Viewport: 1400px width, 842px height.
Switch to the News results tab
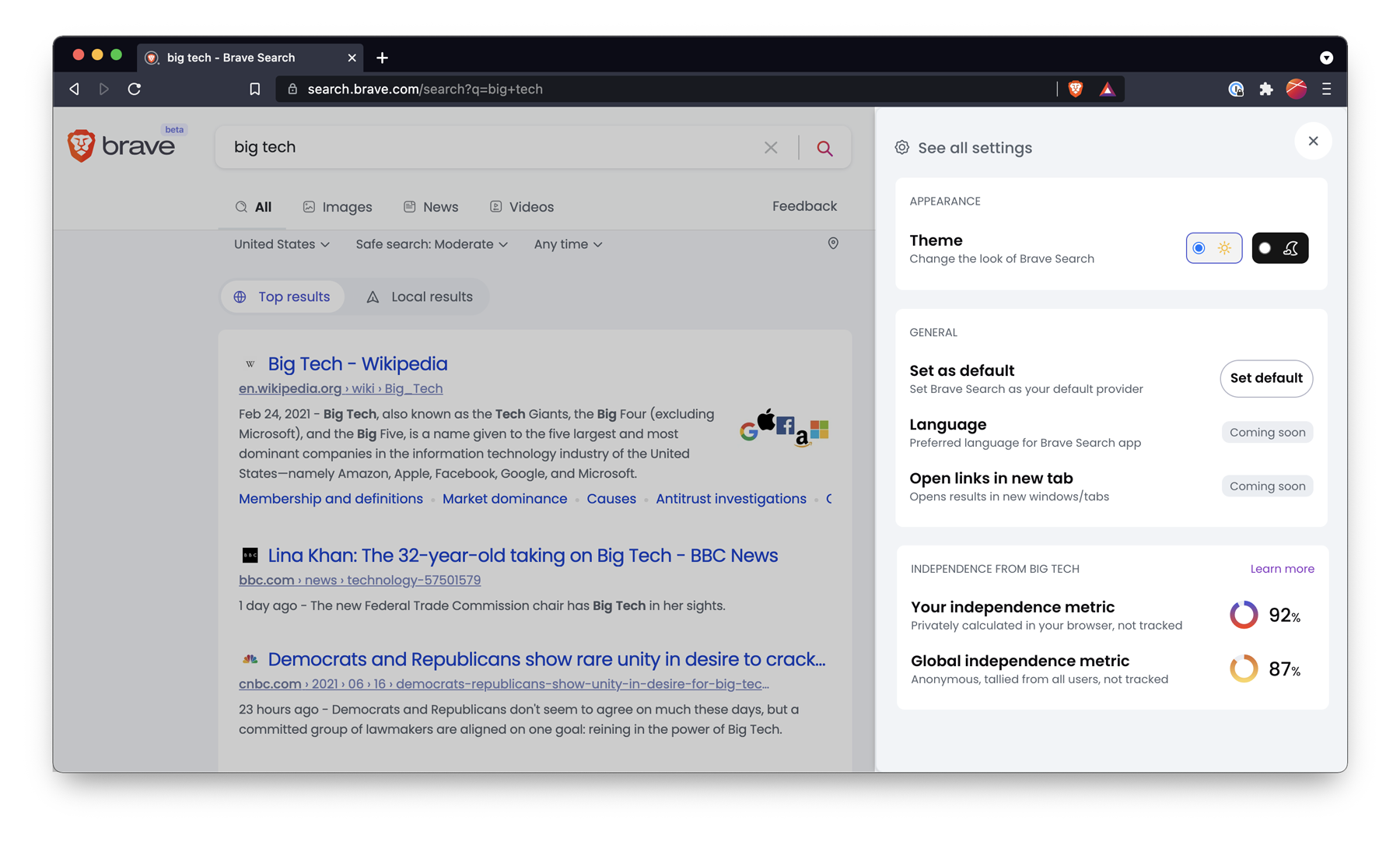(431, 206)
